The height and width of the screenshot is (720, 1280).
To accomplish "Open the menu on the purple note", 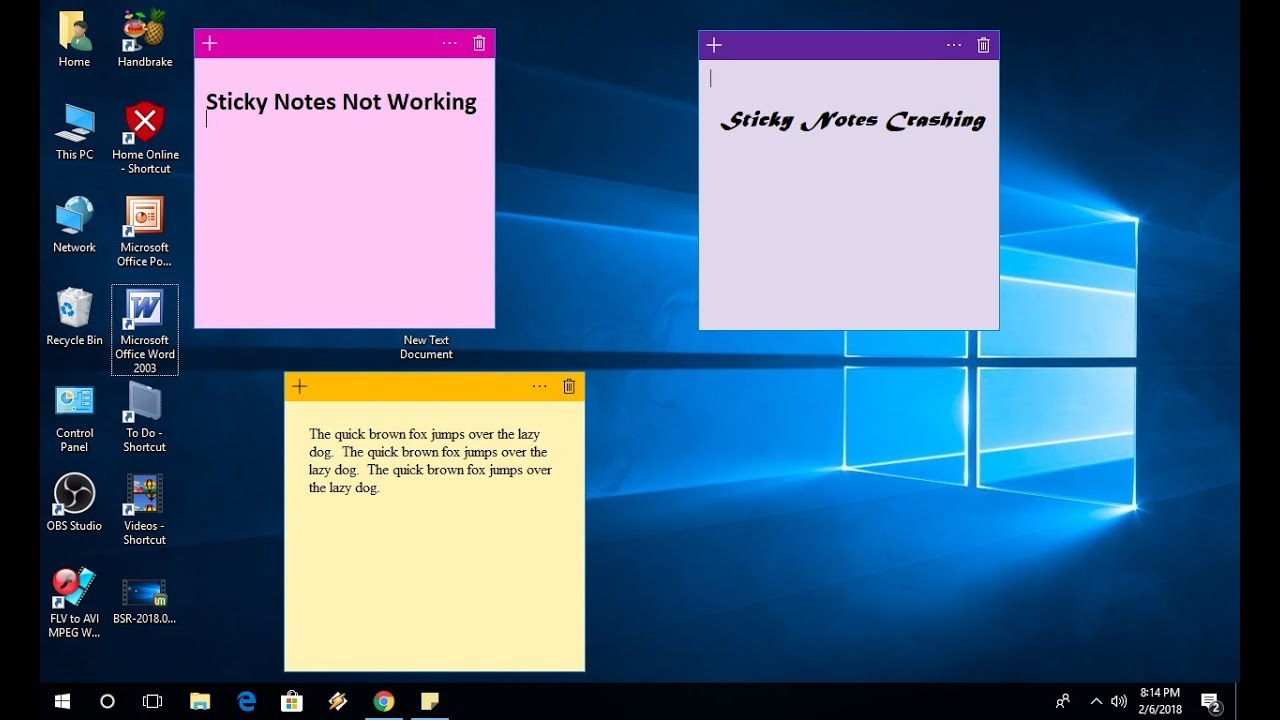I will (953, 44).
